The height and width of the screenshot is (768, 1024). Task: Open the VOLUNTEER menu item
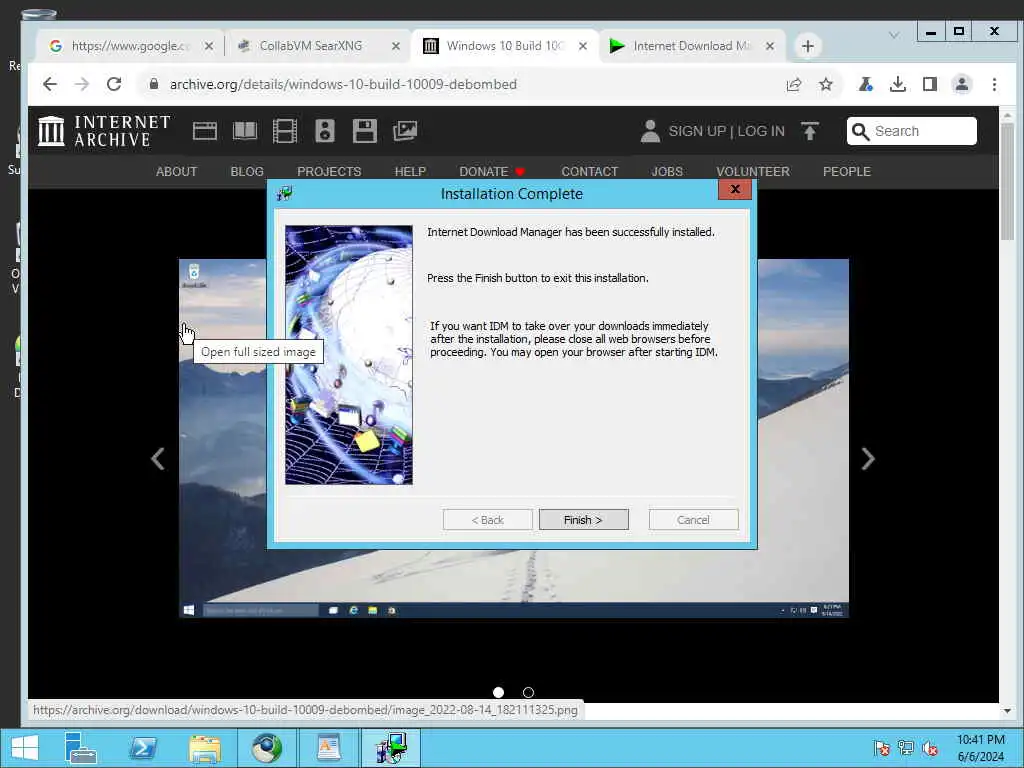pyautogui.click(x=753, y=172)
